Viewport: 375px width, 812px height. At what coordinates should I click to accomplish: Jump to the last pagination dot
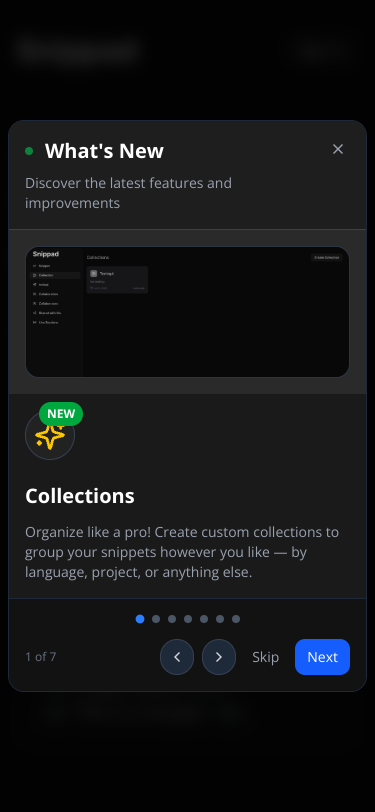(x=236, y=619)
